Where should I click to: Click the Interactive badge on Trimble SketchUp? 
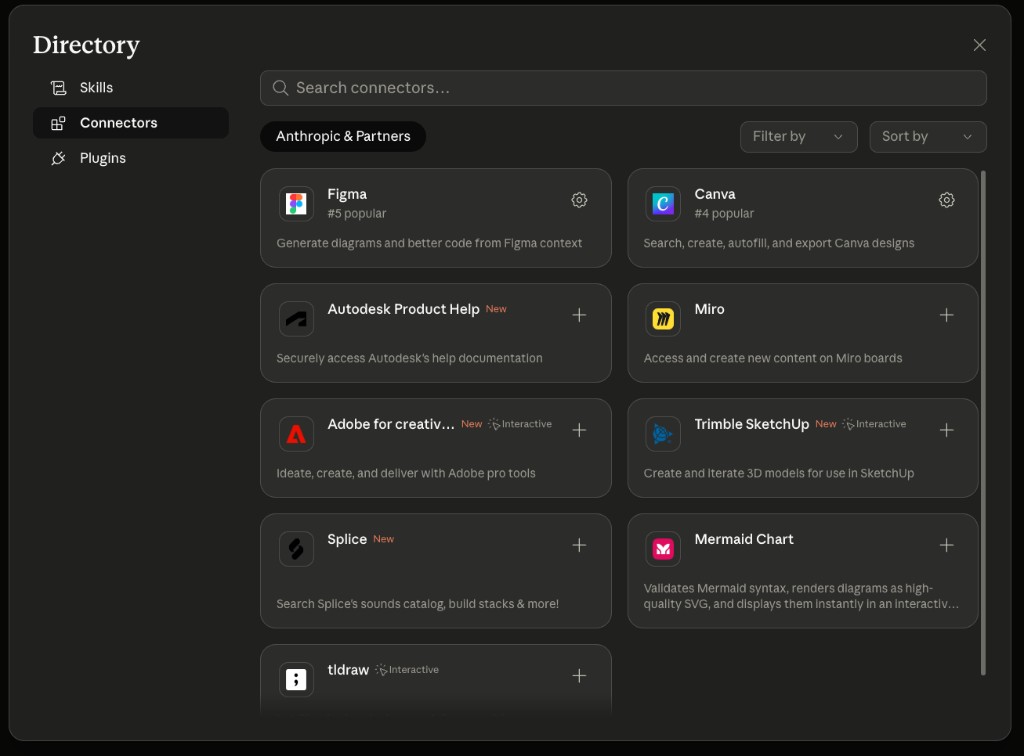click(874, 424)
